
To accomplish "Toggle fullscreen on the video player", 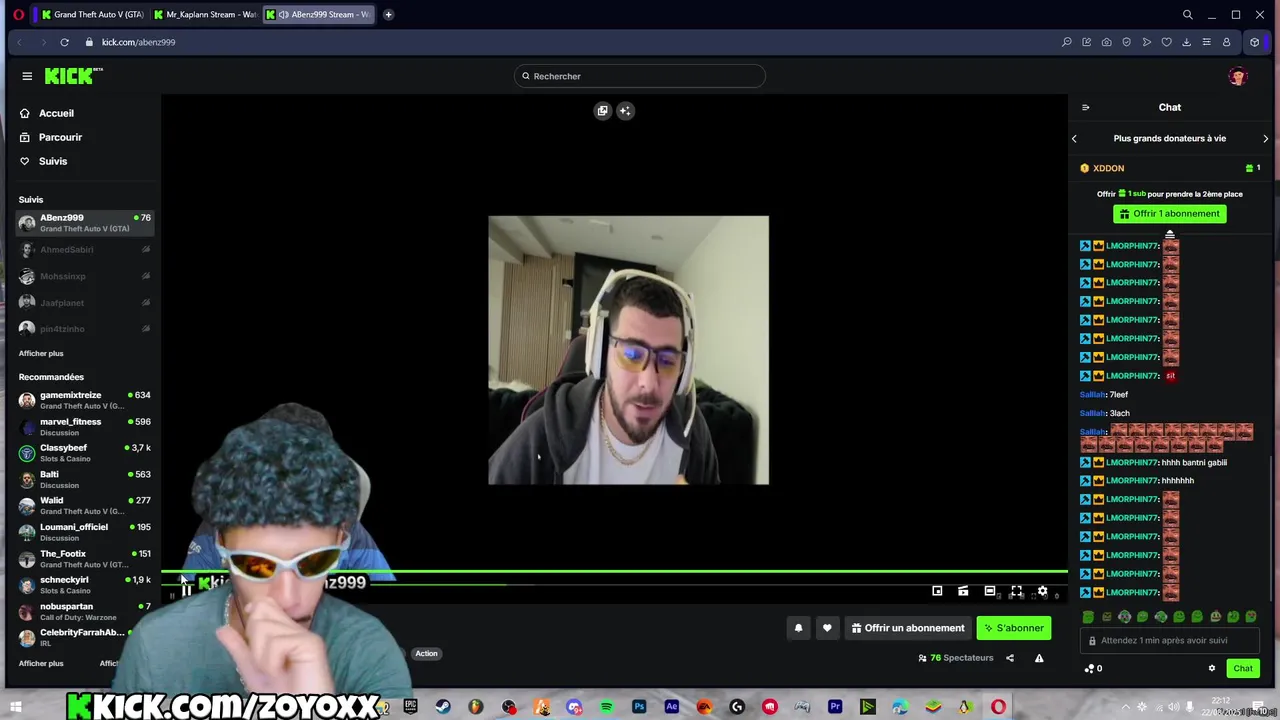I will click(1016, 591).
